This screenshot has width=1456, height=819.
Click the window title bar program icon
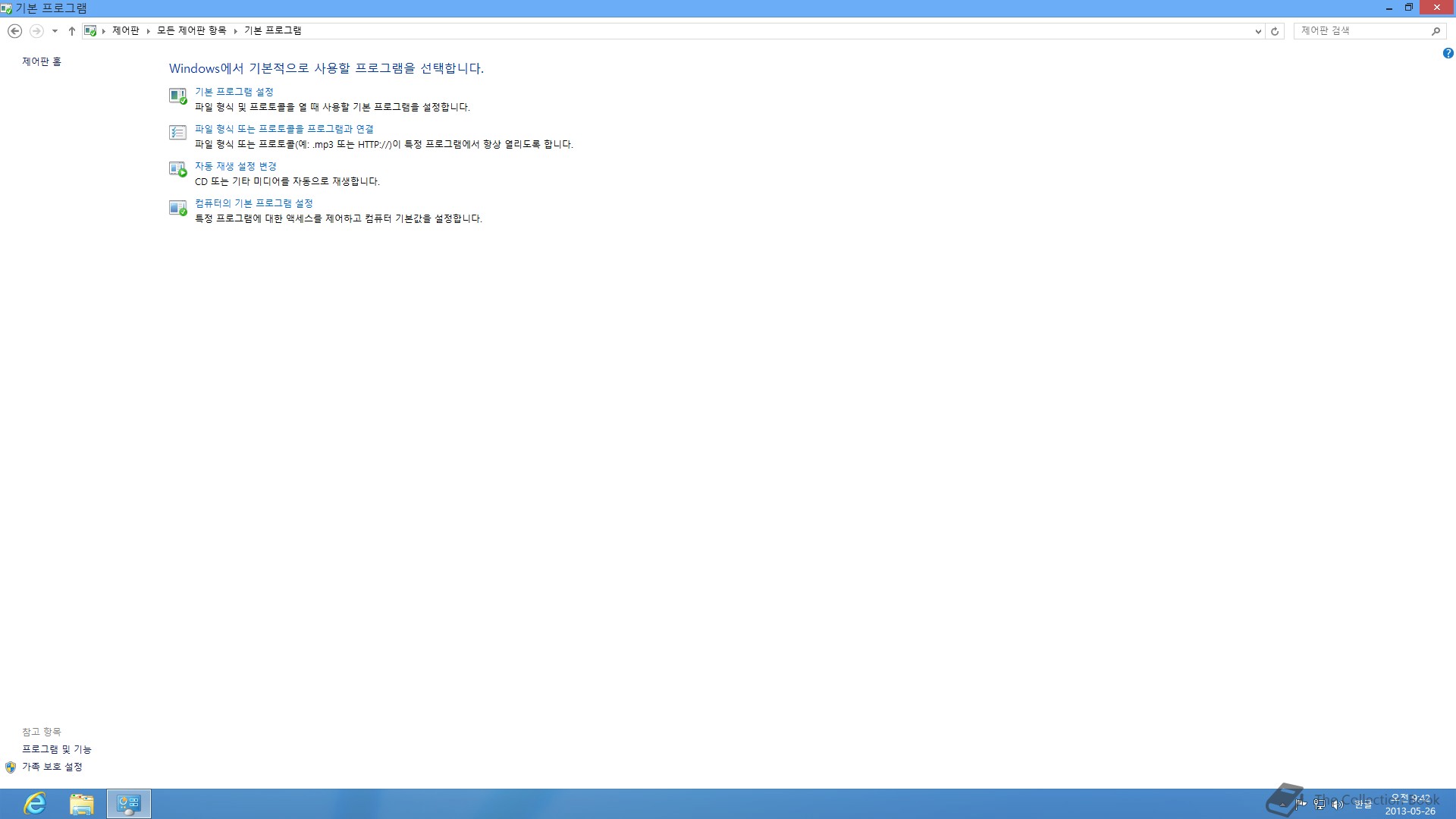coord(6,8)
